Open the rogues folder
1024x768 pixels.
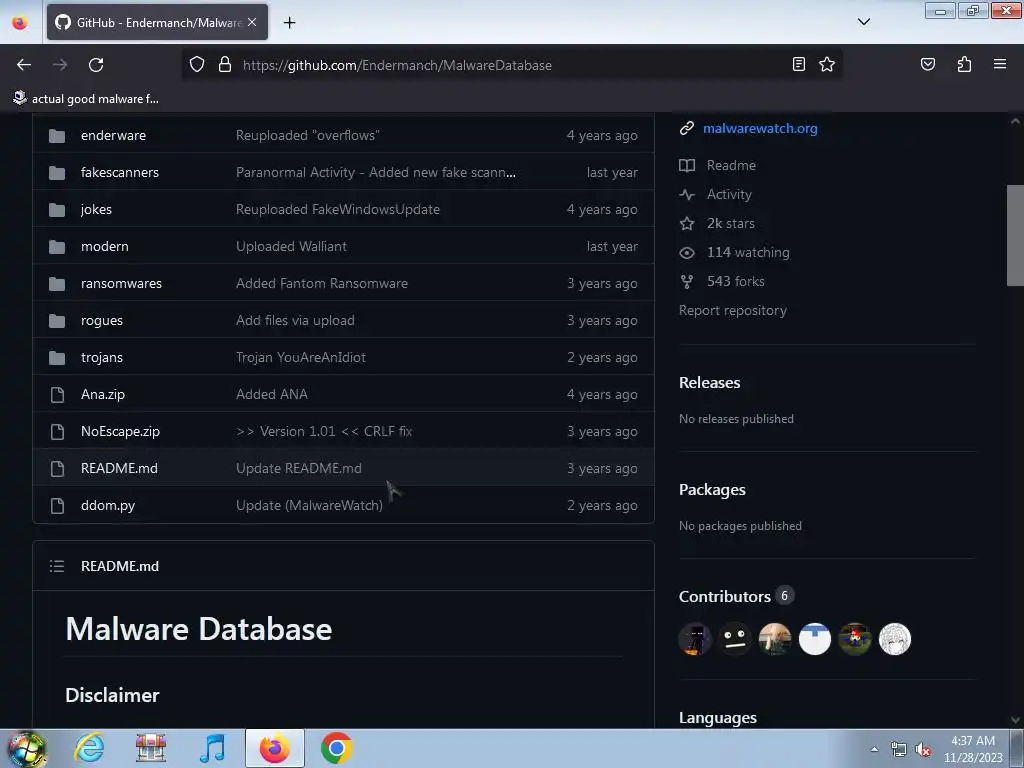click(x=102, y=321)
